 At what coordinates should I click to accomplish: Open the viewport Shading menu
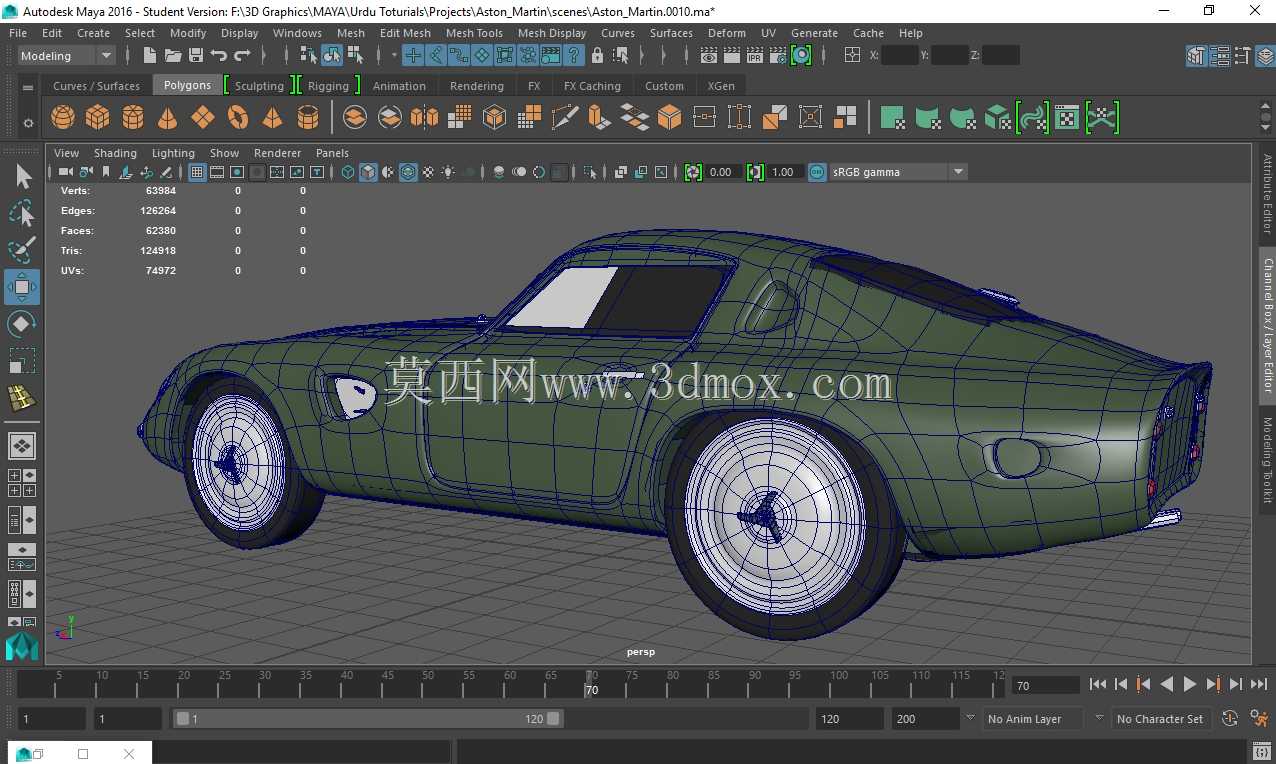(x=115, y=153)
